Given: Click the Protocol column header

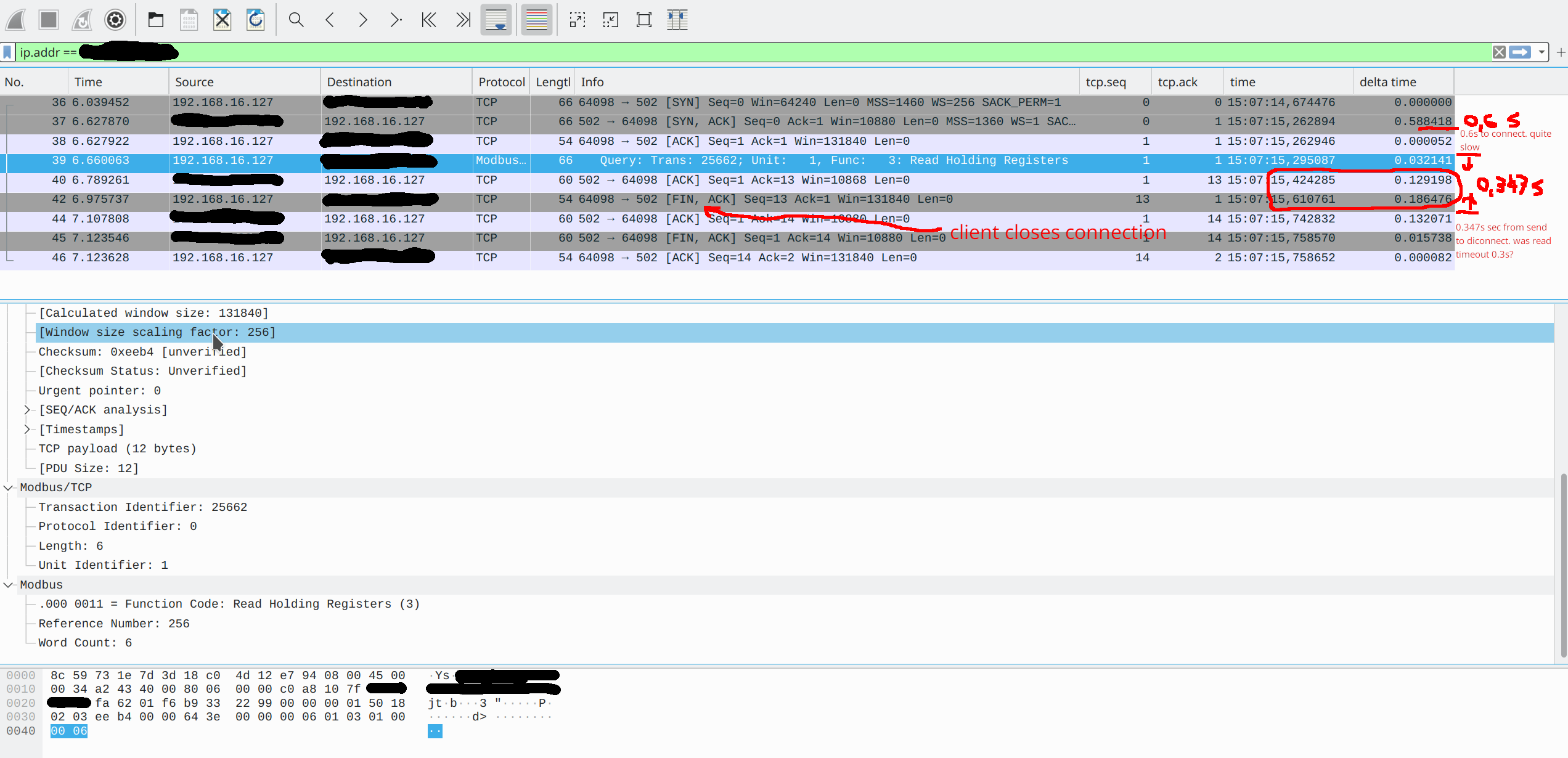Looking at the screenshot, I should tap(501, 82).
